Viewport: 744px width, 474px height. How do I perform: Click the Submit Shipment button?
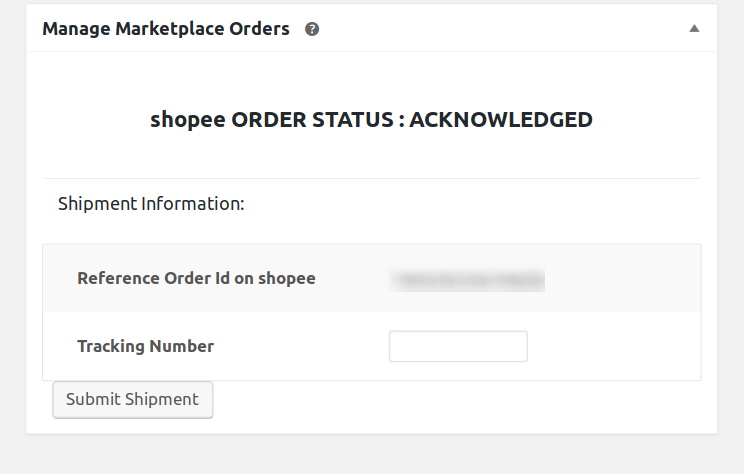coord(132,400)
